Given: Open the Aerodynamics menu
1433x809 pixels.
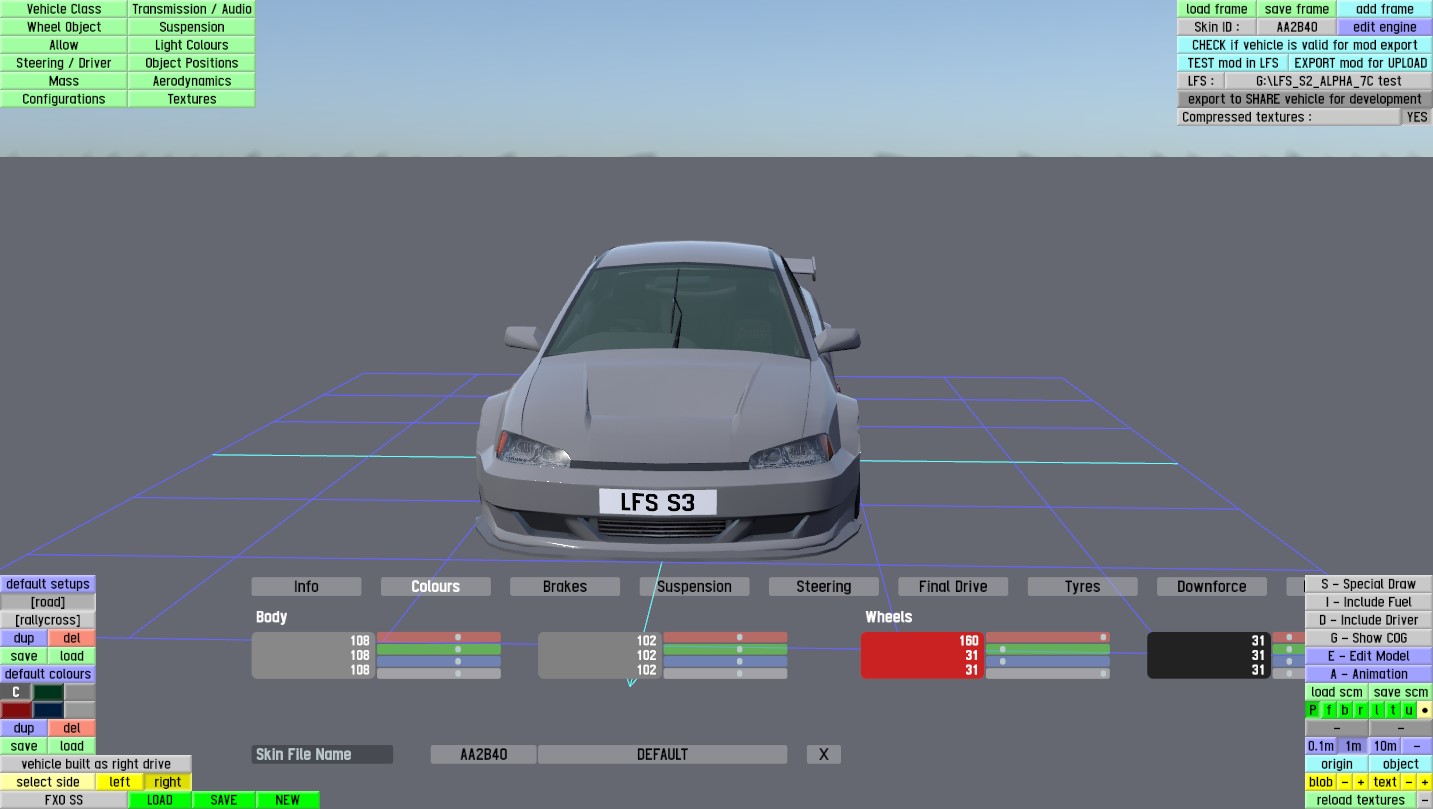Looking at the screenshot, I should click(x=192, y=81).
